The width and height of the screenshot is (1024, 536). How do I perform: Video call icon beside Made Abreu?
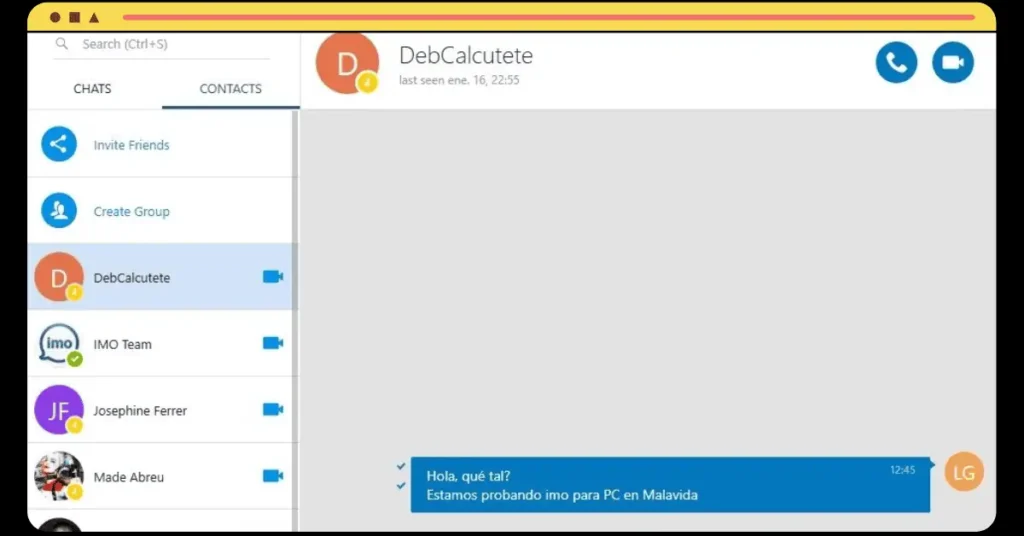click(273, 476)
